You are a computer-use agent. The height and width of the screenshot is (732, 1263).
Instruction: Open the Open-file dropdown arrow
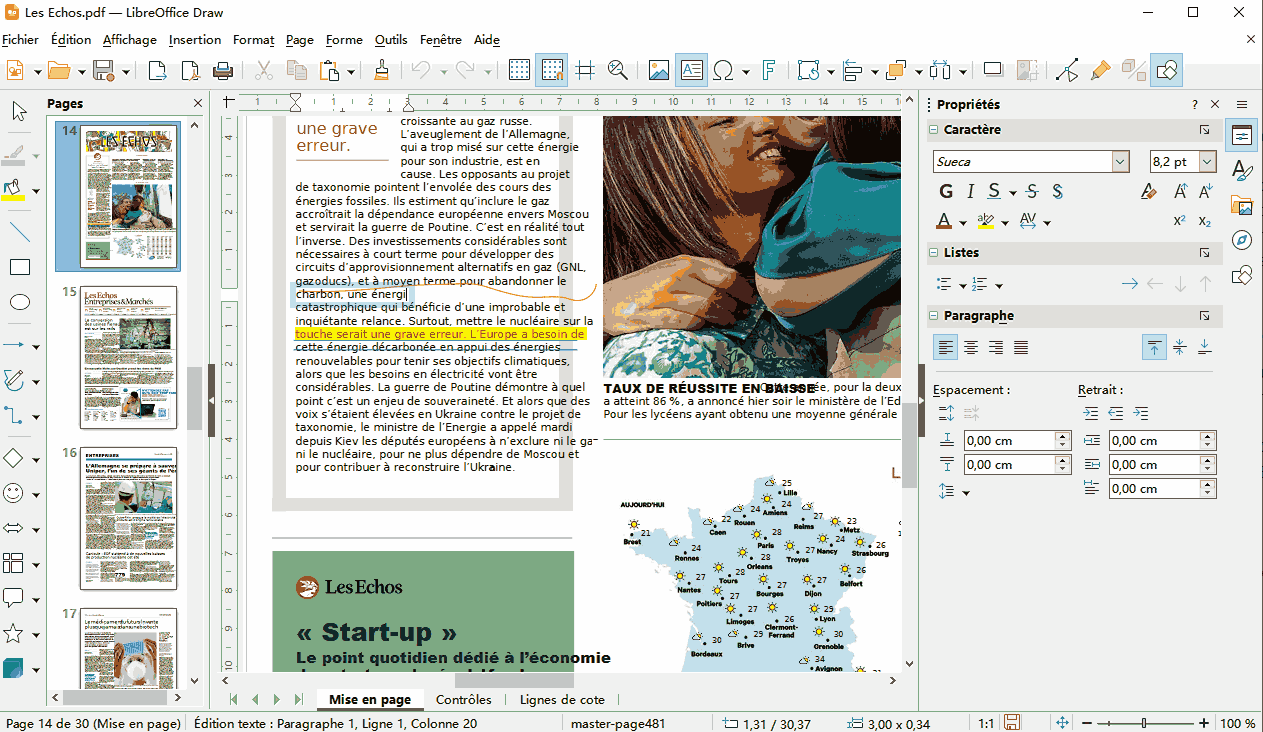click(x=81, y=71)
